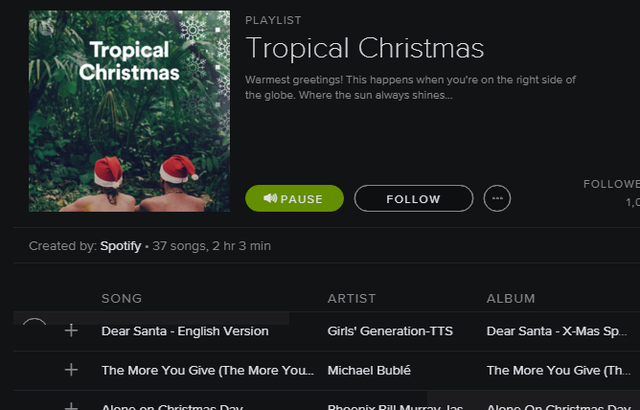This screenshot has height=410, width=640.
Task: Sort playlist by ARTIST column header
Action: coord(351,299)
